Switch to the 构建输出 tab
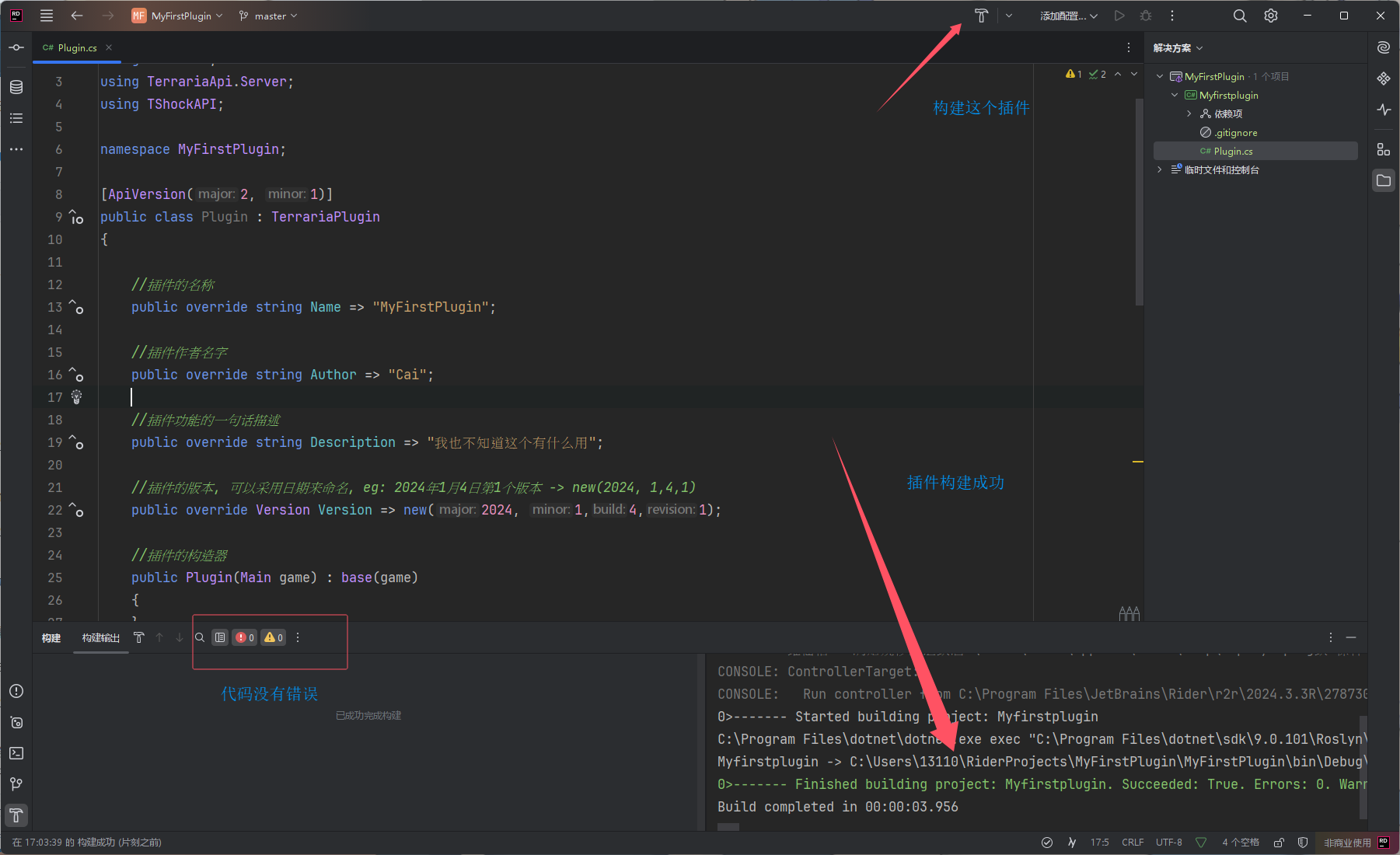Image resolution: width=1400 pixels, height=855 pixels. (x=101, y=637)
